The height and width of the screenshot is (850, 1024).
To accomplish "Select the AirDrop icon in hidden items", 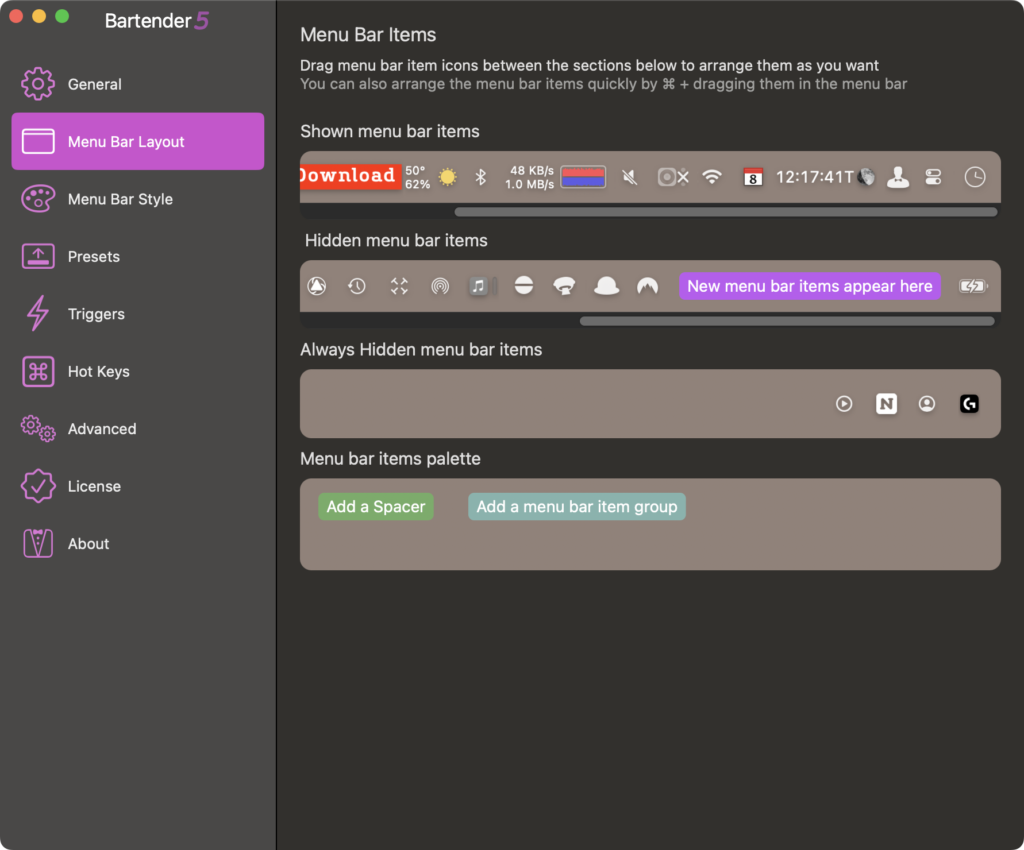I will [440, 286].
